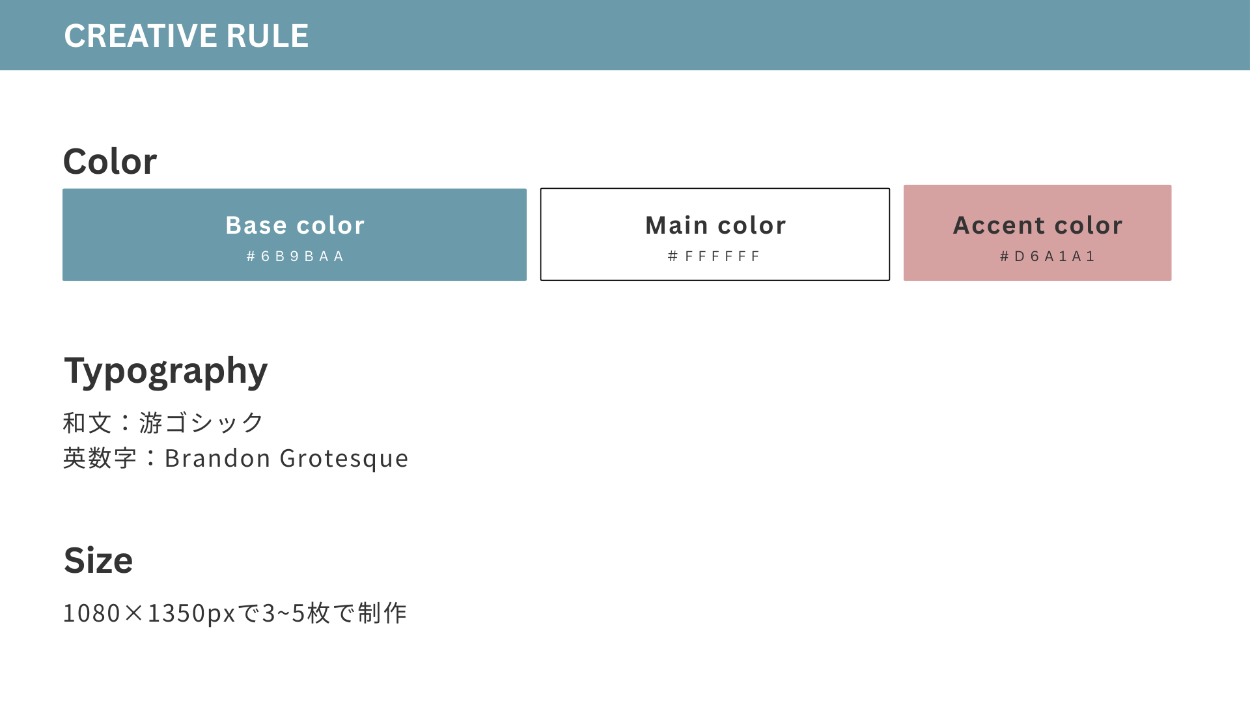Select the #FFFFFF hex code text
Image resolution: width=1250 pixels, height=703 pixels.
pos(715,256)
